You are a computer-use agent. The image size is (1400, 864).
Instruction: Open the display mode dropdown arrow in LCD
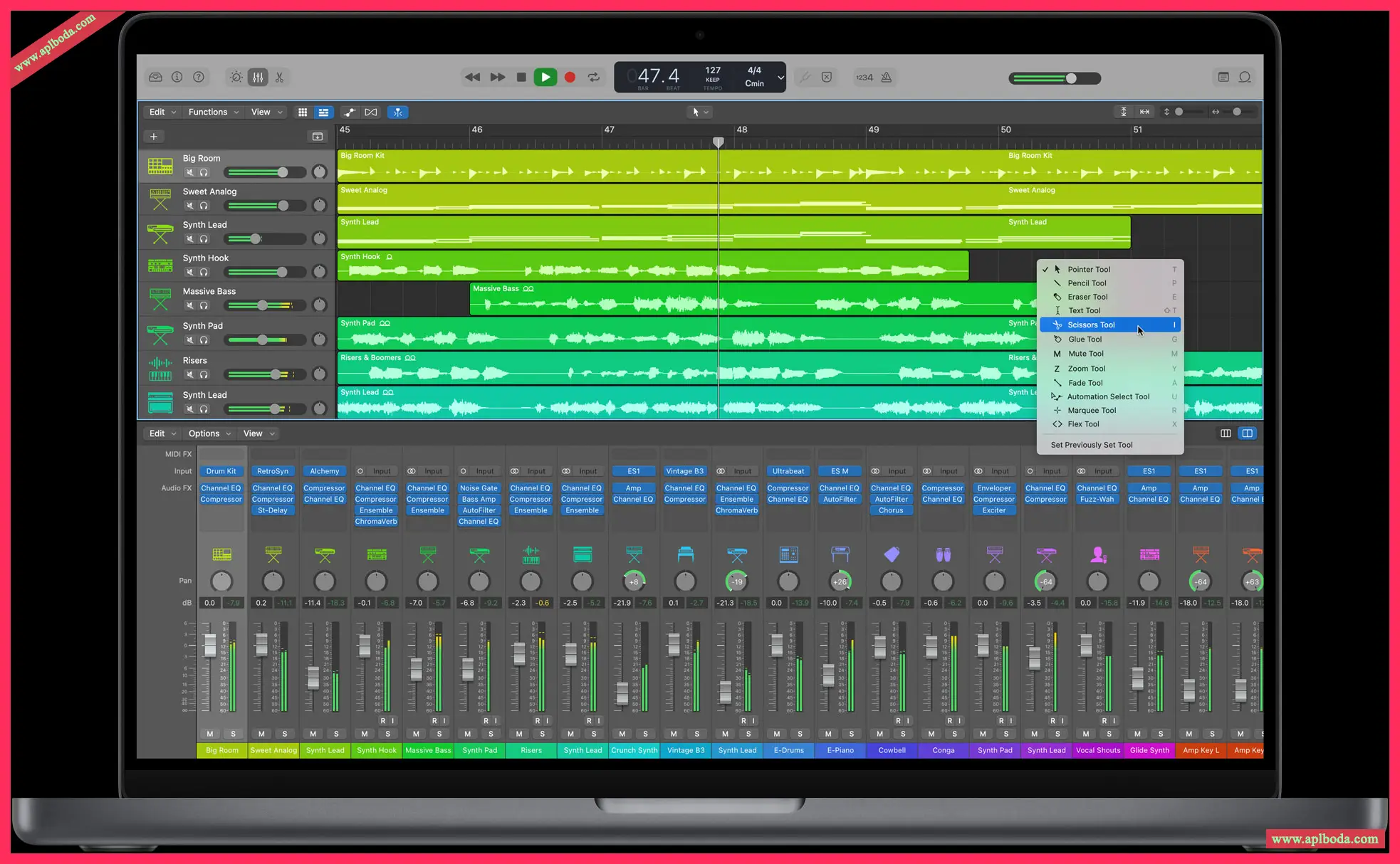pos(780,78)
